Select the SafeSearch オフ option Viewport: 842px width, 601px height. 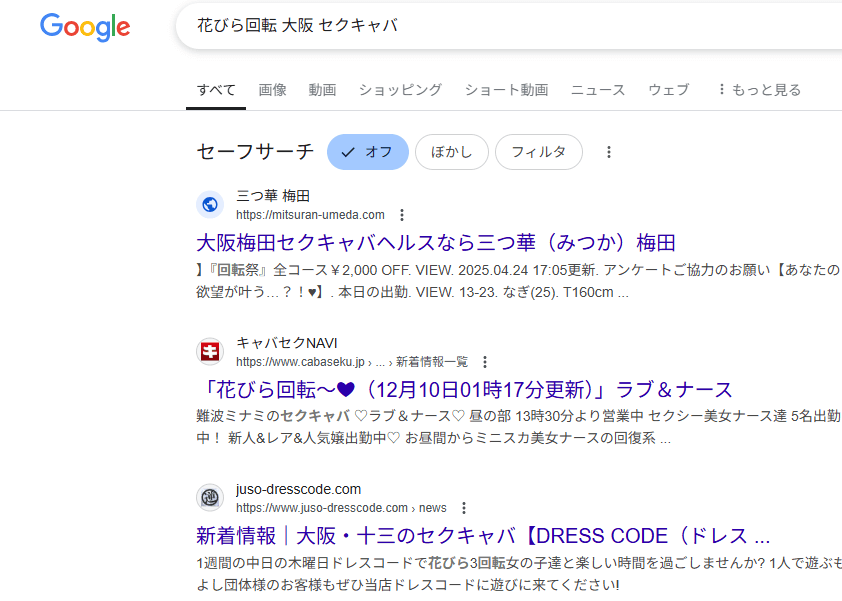368,152
